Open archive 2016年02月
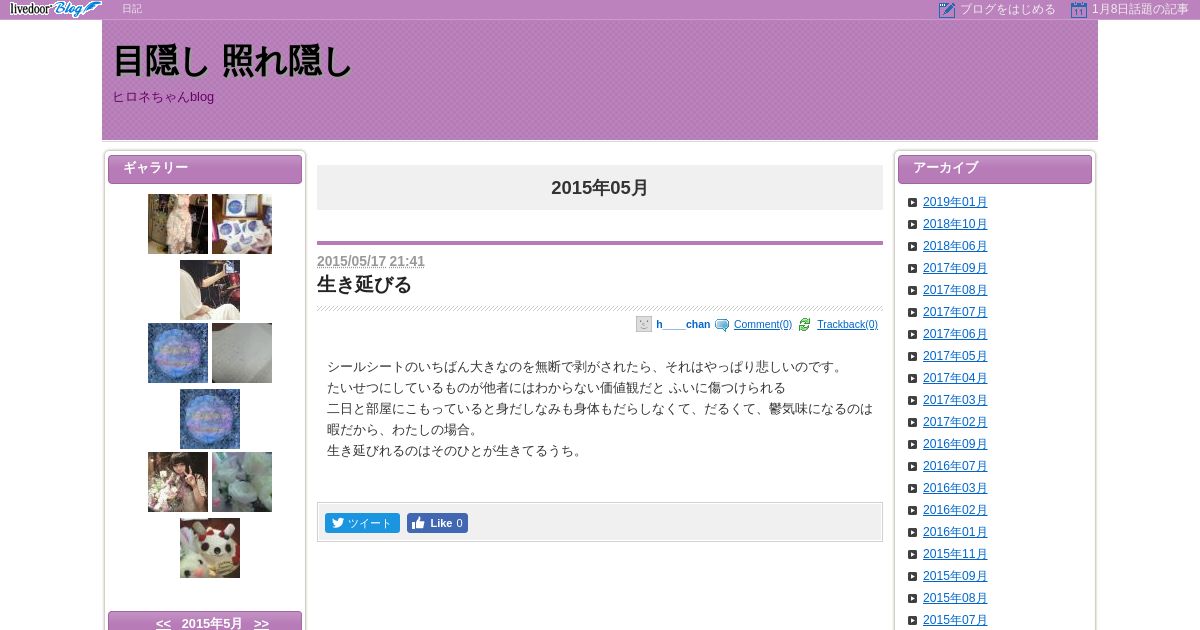Image resolution: width=1200 pixels, height=630 pixels. pos(955,510)
